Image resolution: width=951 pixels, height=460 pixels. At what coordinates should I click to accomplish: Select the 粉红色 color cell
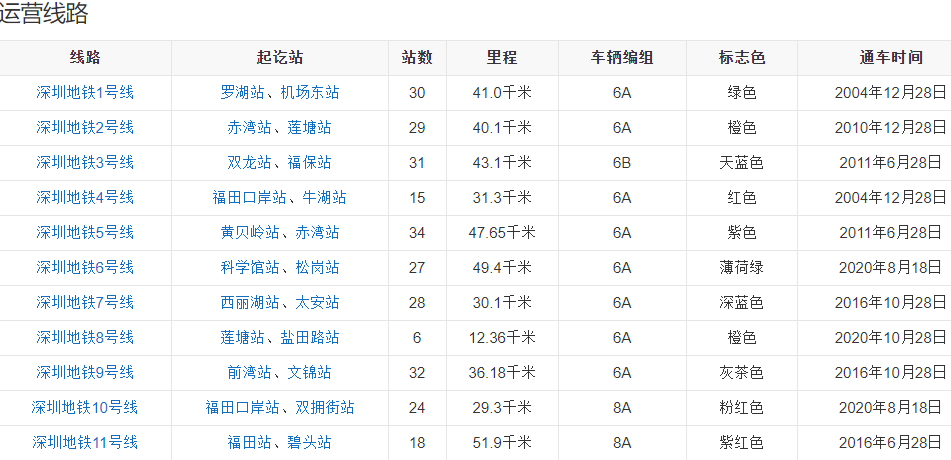coord(742,407)
